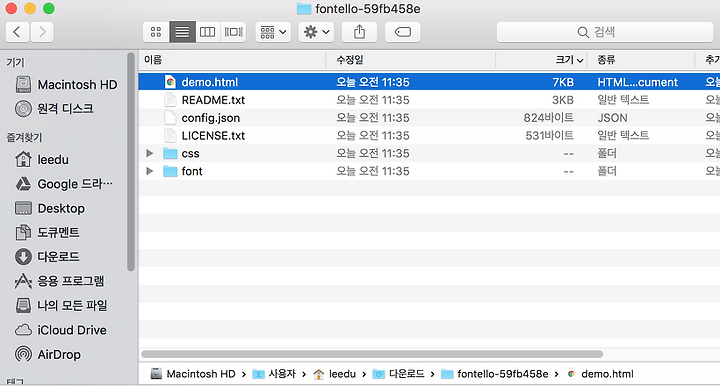The height and width of the screenshot is (386, 720).
Task: Click the sidebar vertical scrollbar
Action: point(131,162)
